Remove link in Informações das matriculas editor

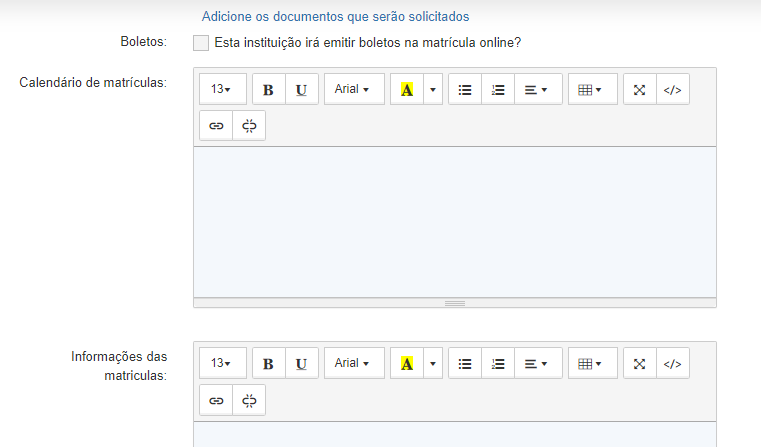coord(249,400)
